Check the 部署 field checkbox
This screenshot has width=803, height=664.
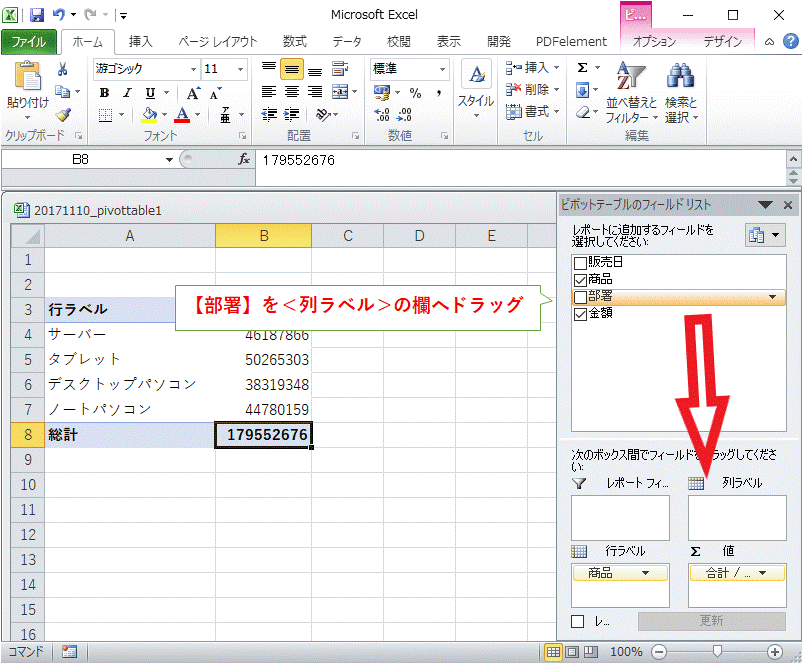[x=580, y=297]
